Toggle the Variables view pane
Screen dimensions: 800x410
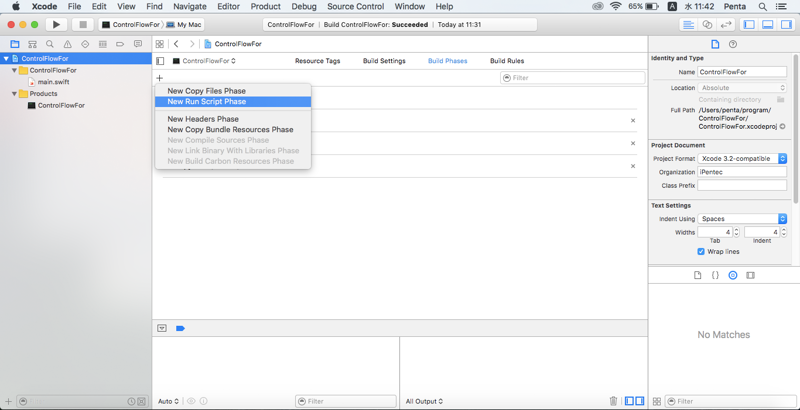[x=630, y=401]
